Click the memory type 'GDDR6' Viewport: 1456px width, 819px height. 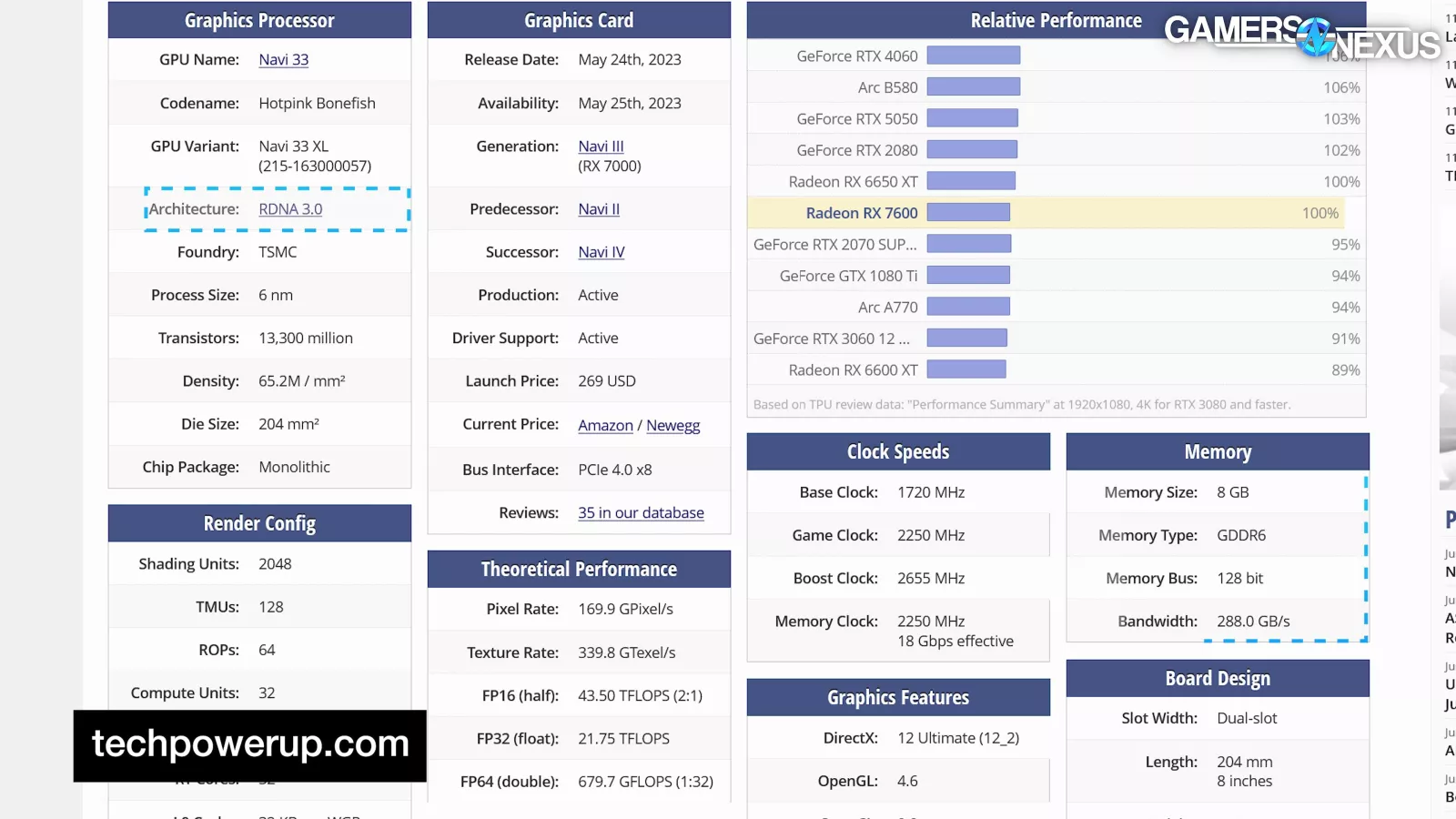1241,536
